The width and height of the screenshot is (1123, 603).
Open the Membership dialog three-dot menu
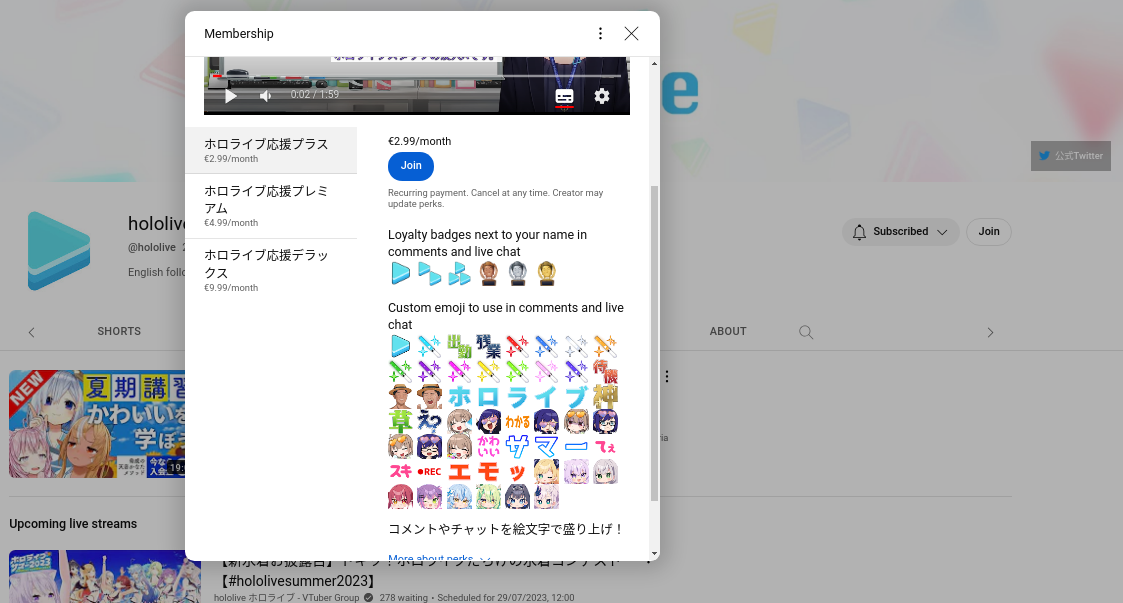tap(600, 34)
